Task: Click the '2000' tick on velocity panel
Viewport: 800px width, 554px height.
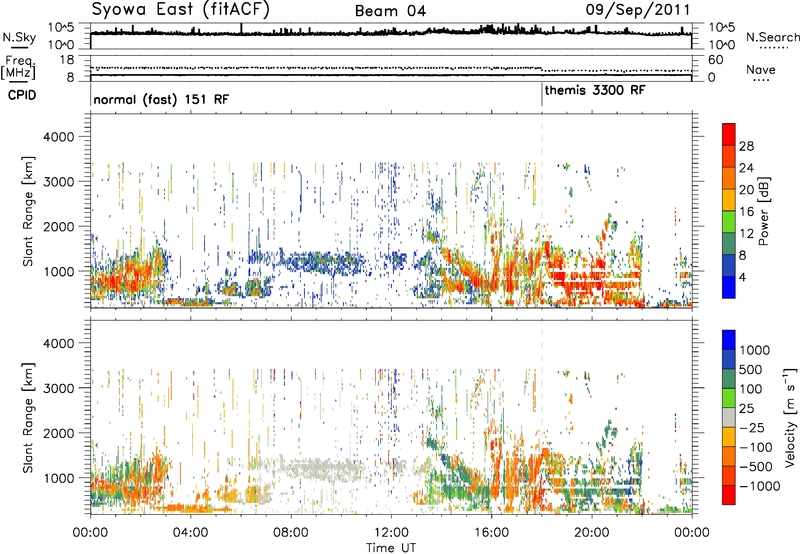Action: [x=58, y=433]
